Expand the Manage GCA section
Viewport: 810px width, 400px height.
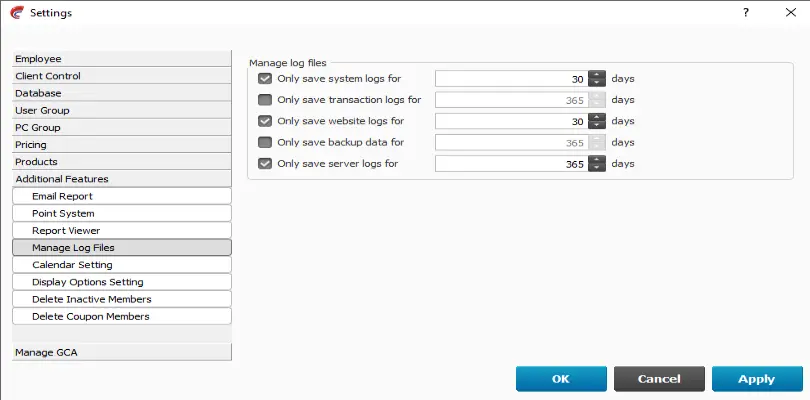tap(122, 352)
